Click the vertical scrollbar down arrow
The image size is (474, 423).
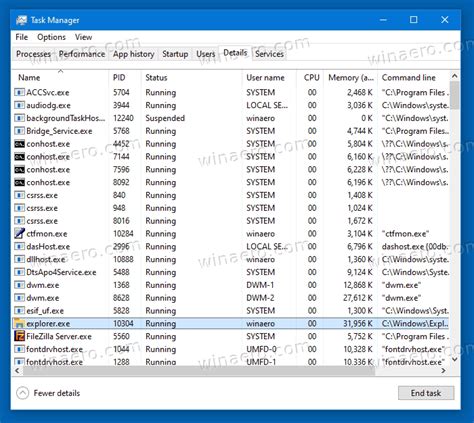click(x=455, y=359)
